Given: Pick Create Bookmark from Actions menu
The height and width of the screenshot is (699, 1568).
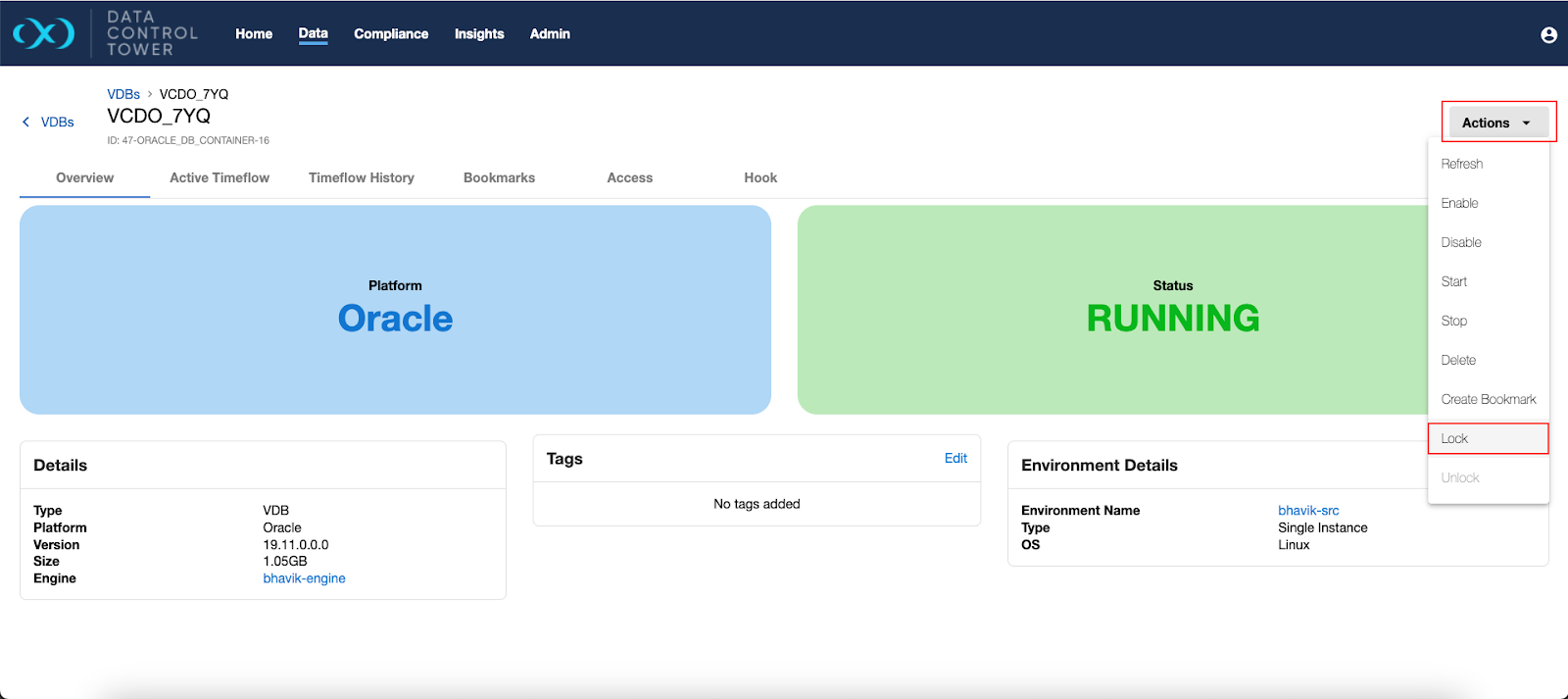Looking at the screenshot, I should pyautogui.click(x=1488, y=400).
